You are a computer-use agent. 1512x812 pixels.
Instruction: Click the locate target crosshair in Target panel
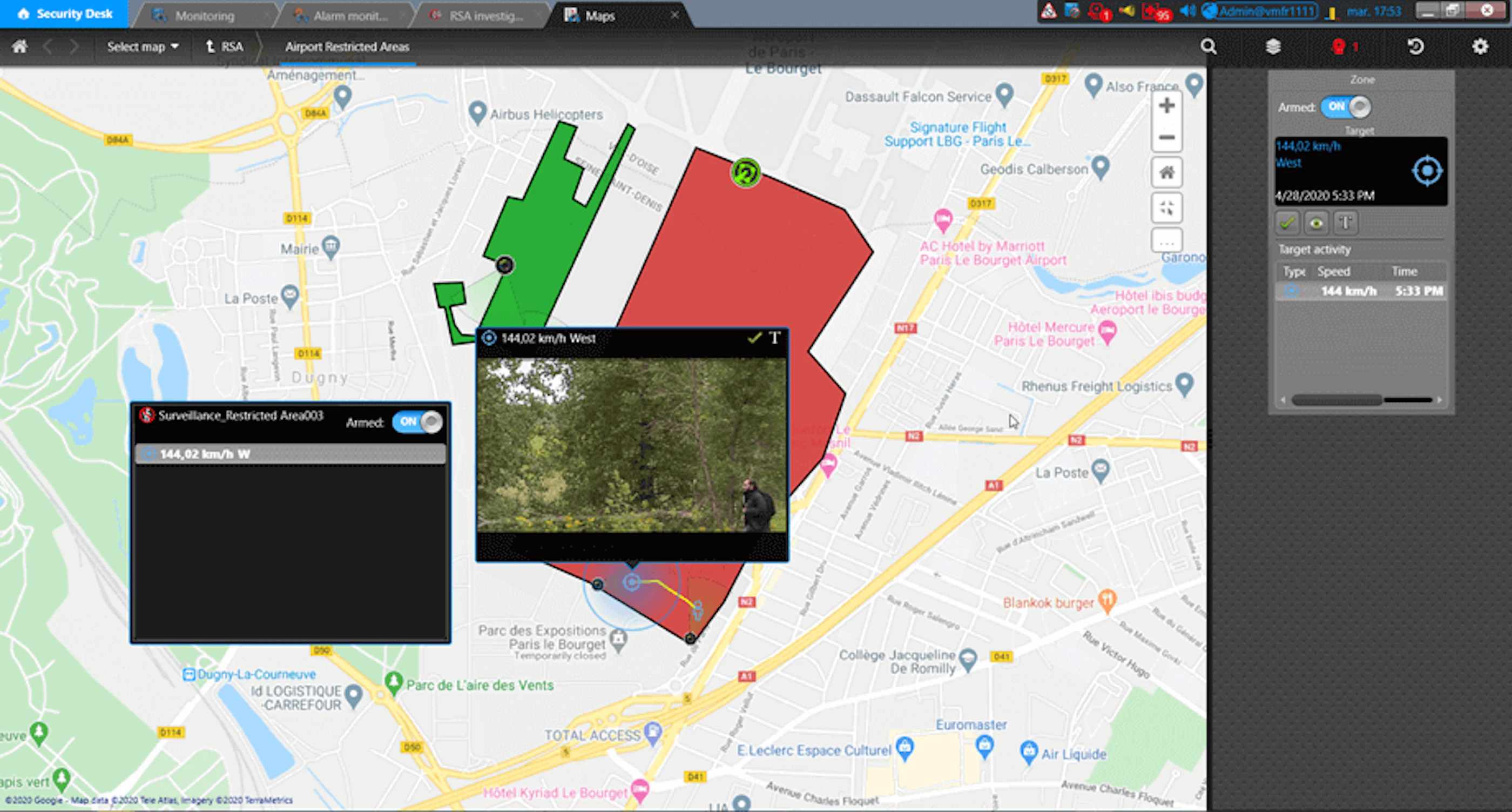point(1428,170)
